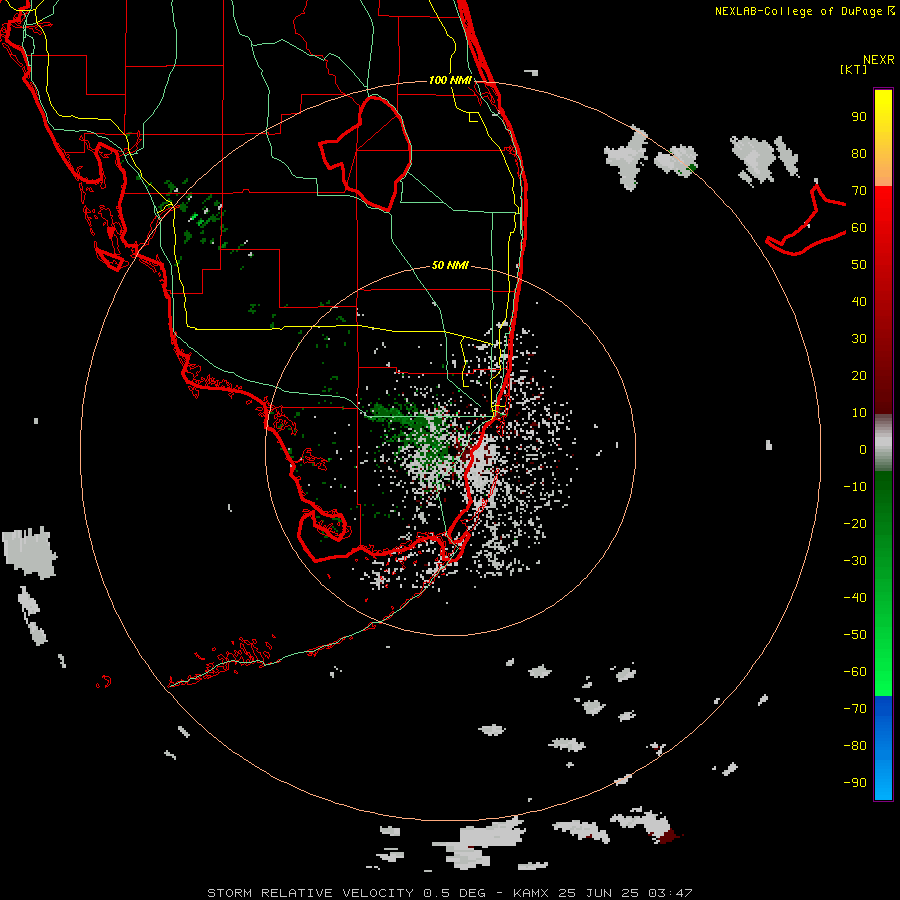Image resolution: width=900 pixels, height=900 pixels.
Task: Click the -70 value on velocity scale
Action: point(855,709)
